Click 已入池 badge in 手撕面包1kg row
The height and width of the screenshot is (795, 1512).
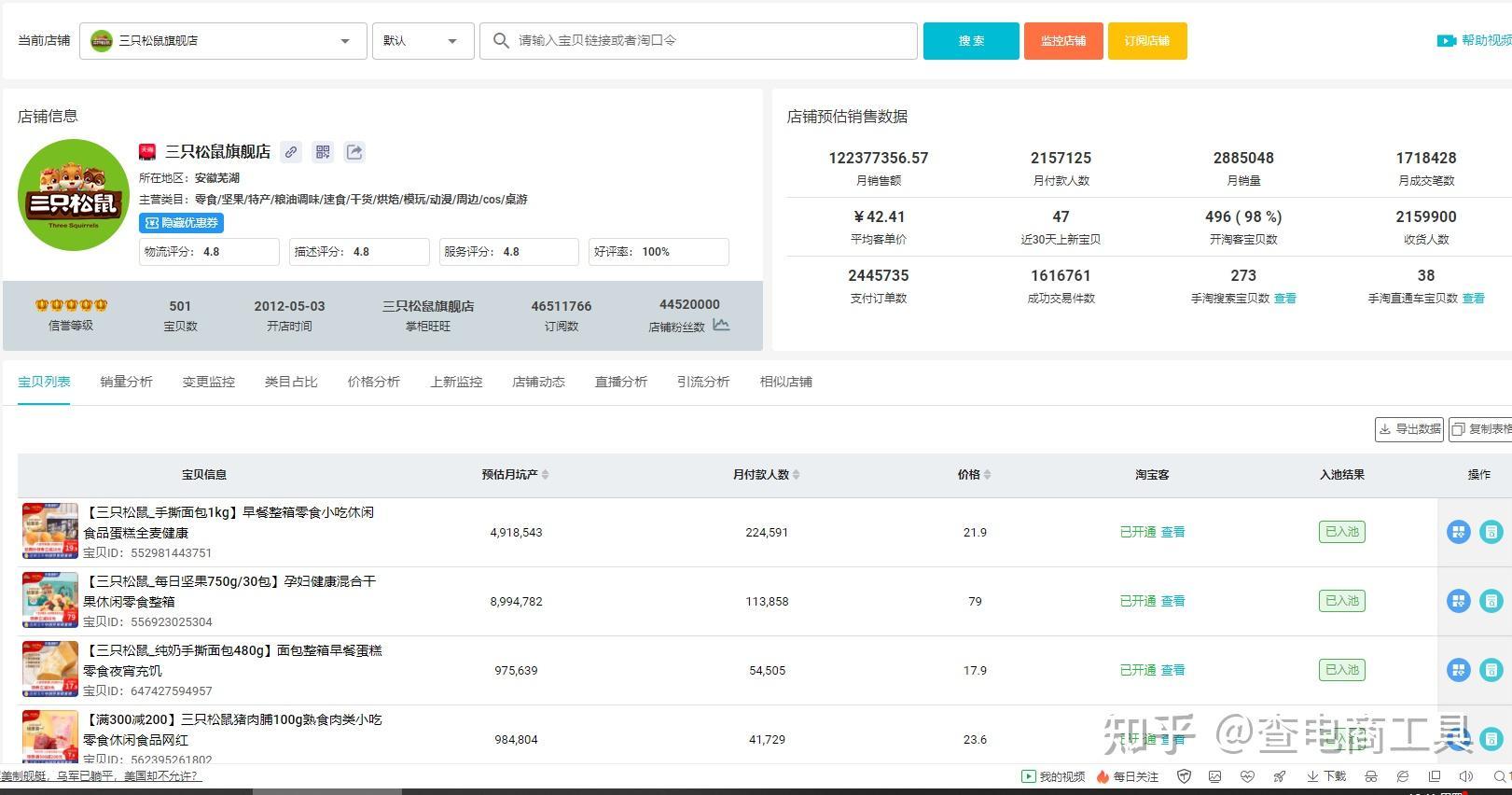click(x=1342, y=532)
